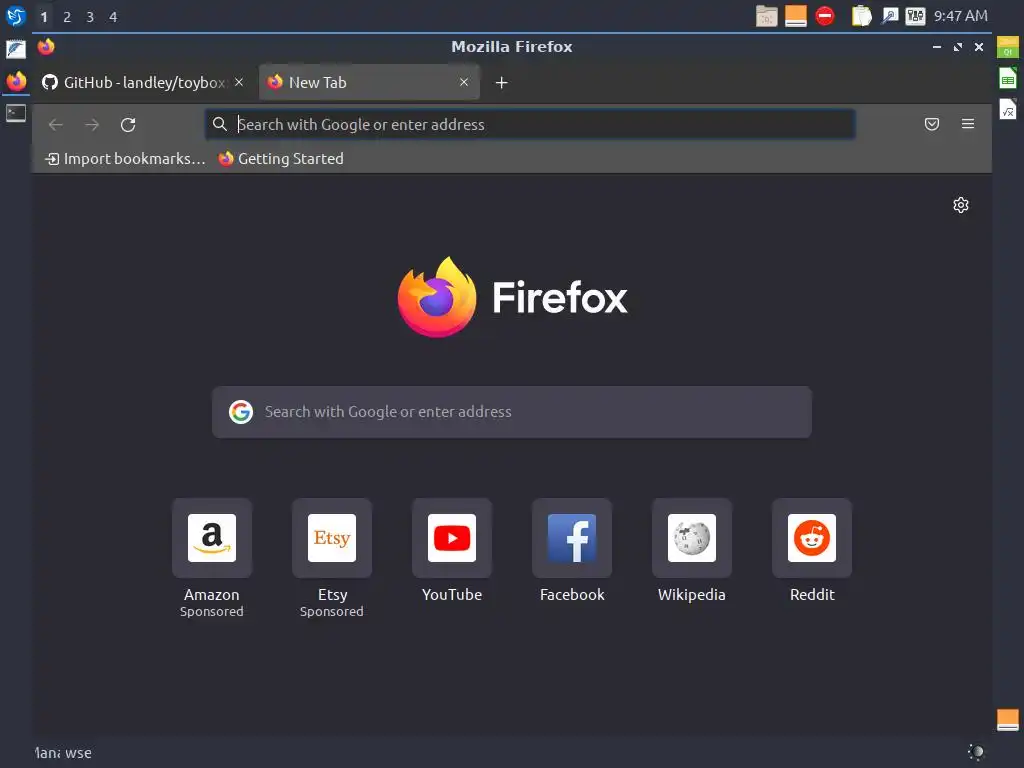Open the math formula document right icon

coord(1008,109)
